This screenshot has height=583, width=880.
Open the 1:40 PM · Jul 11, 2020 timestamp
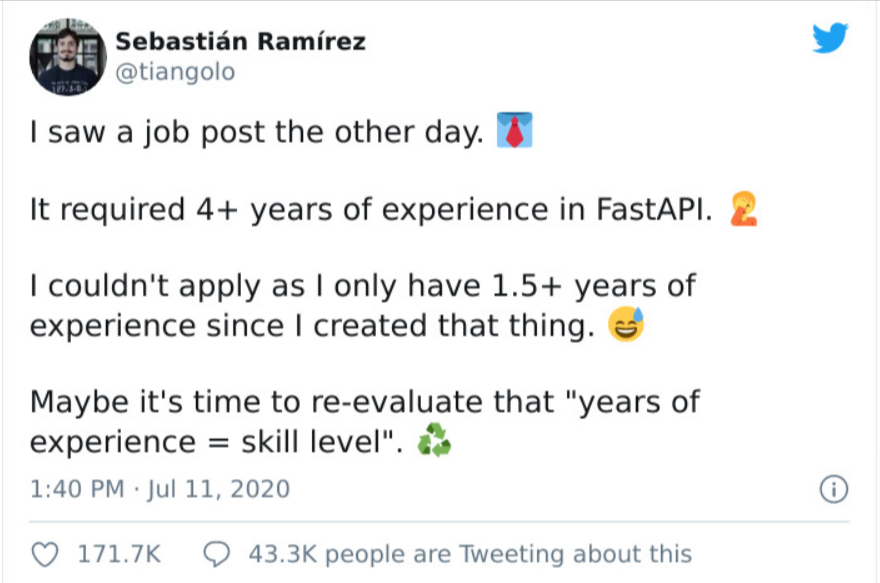tap(159, 490)
